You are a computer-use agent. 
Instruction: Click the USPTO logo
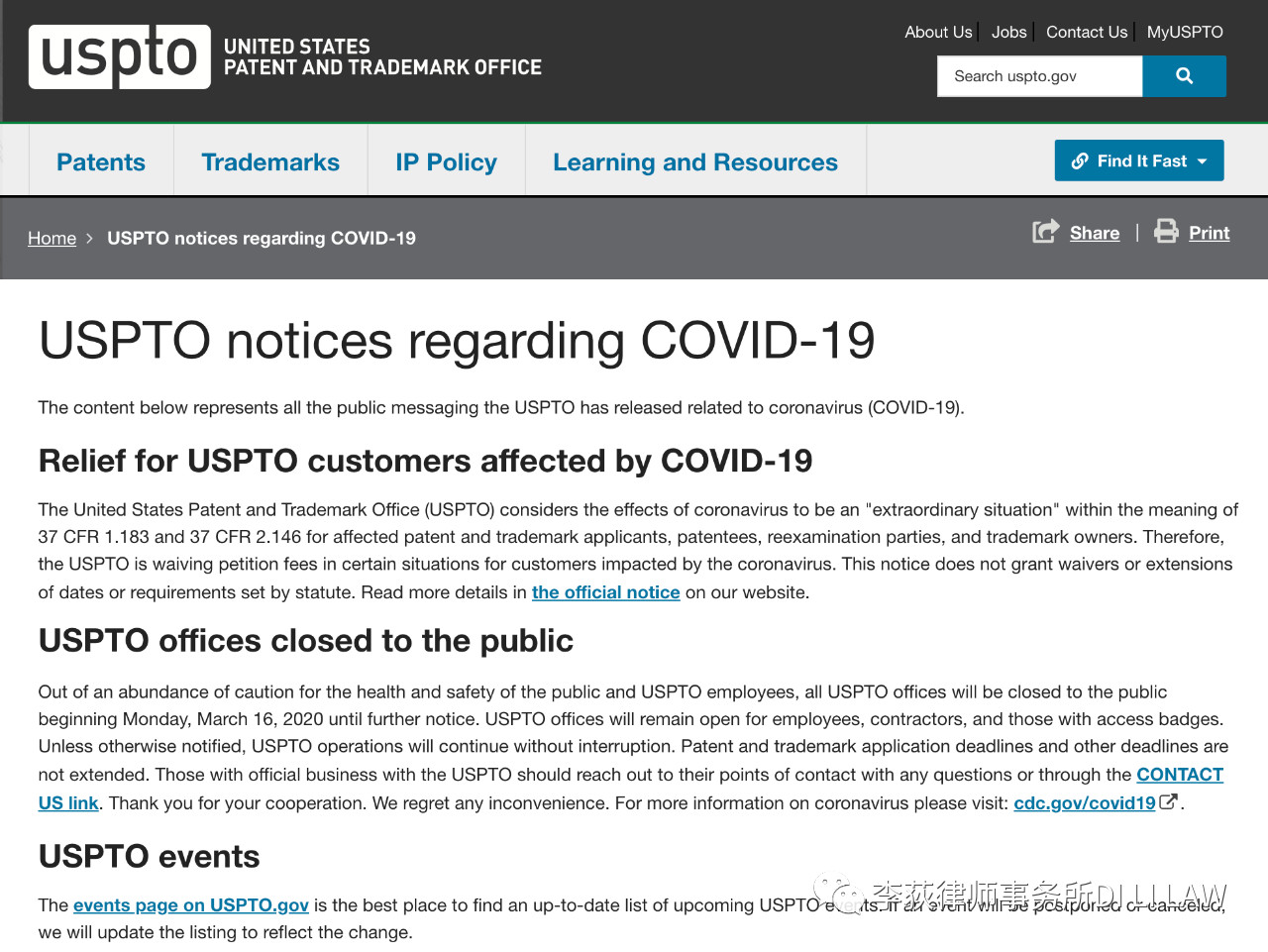tap(120, 56)
